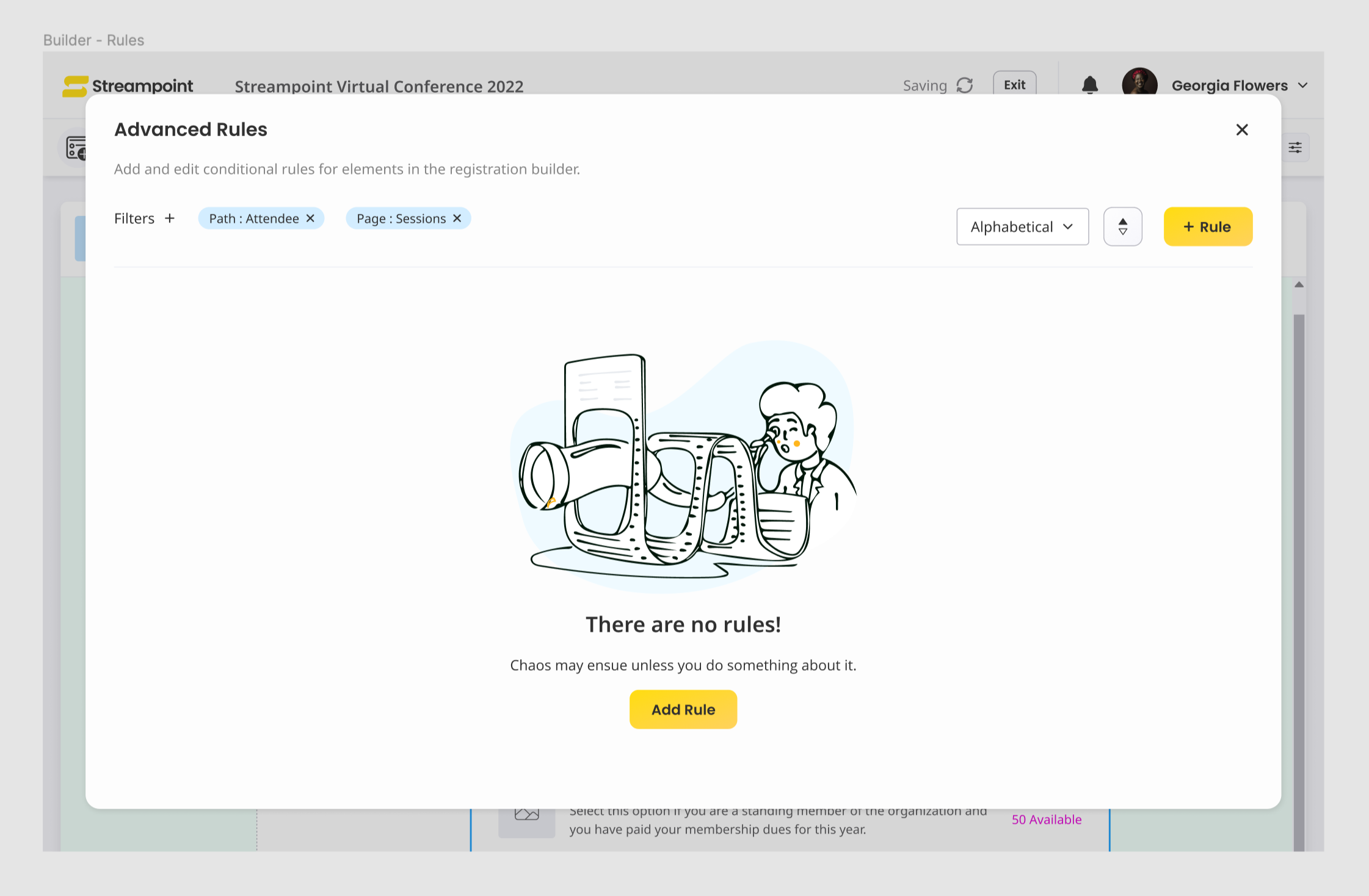Click the form builder icon at left
This screenshot has height=896, width=1369.
tap(76, 148)
